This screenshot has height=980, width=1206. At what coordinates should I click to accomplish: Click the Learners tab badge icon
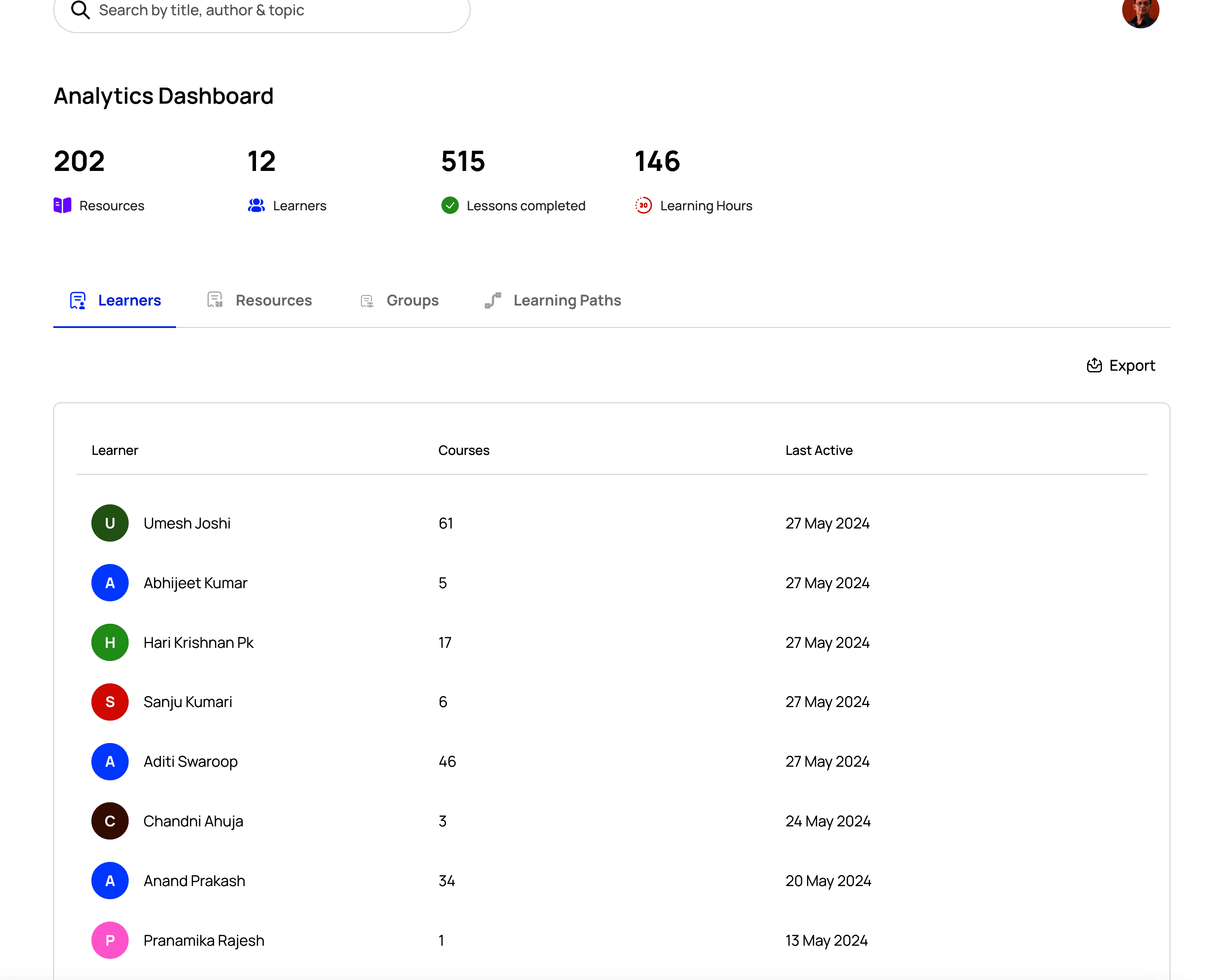click(x=77, y=300)
